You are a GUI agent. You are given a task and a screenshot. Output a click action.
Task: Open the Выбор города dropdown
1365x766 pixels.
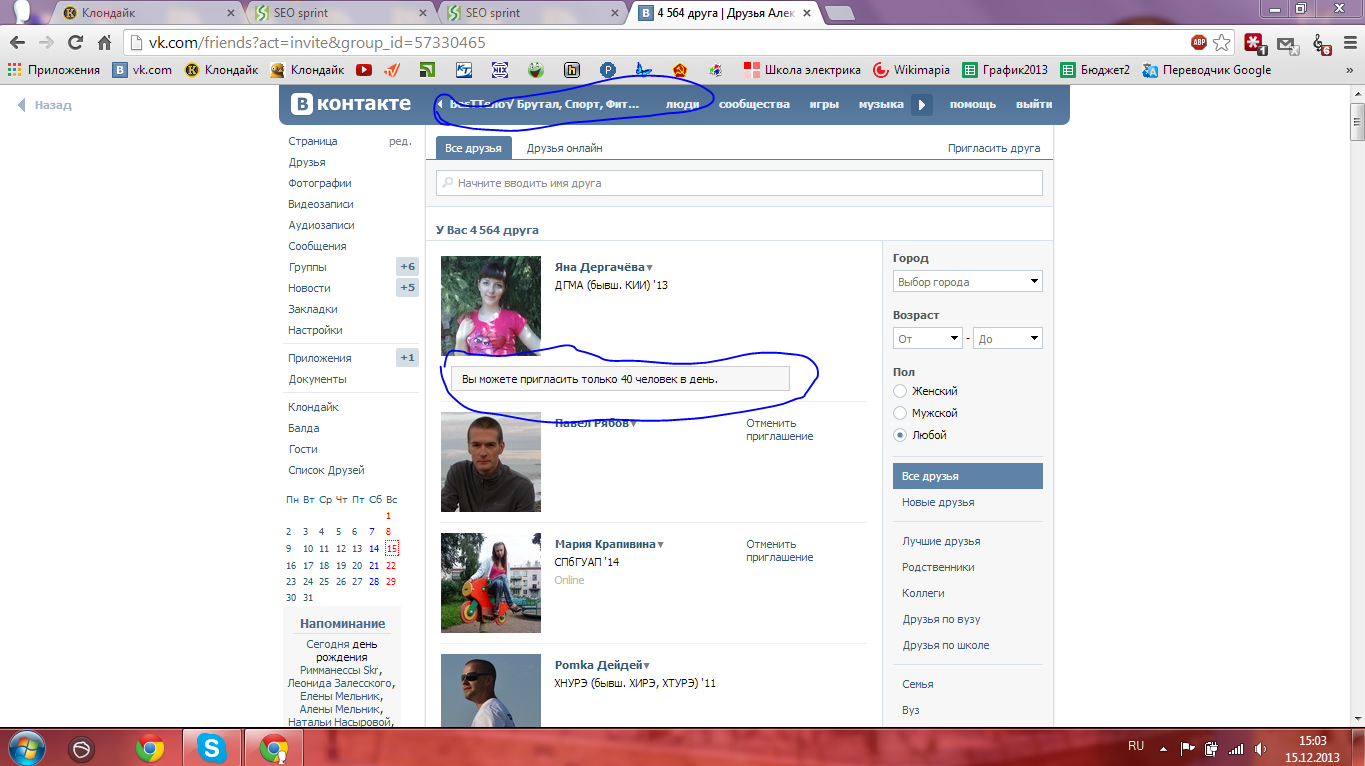point(968,282)
